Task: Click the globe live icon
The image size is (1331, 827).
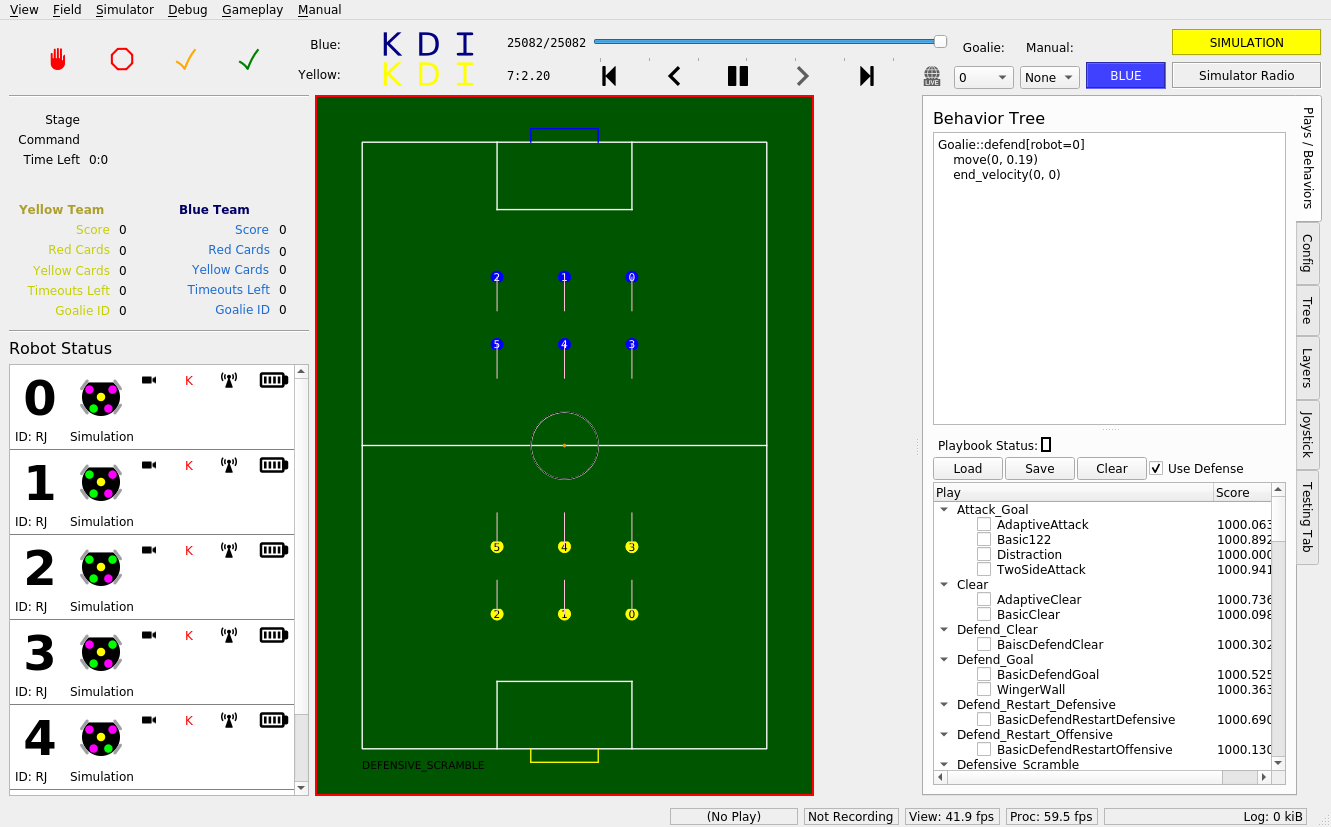Action: [932, 77]
